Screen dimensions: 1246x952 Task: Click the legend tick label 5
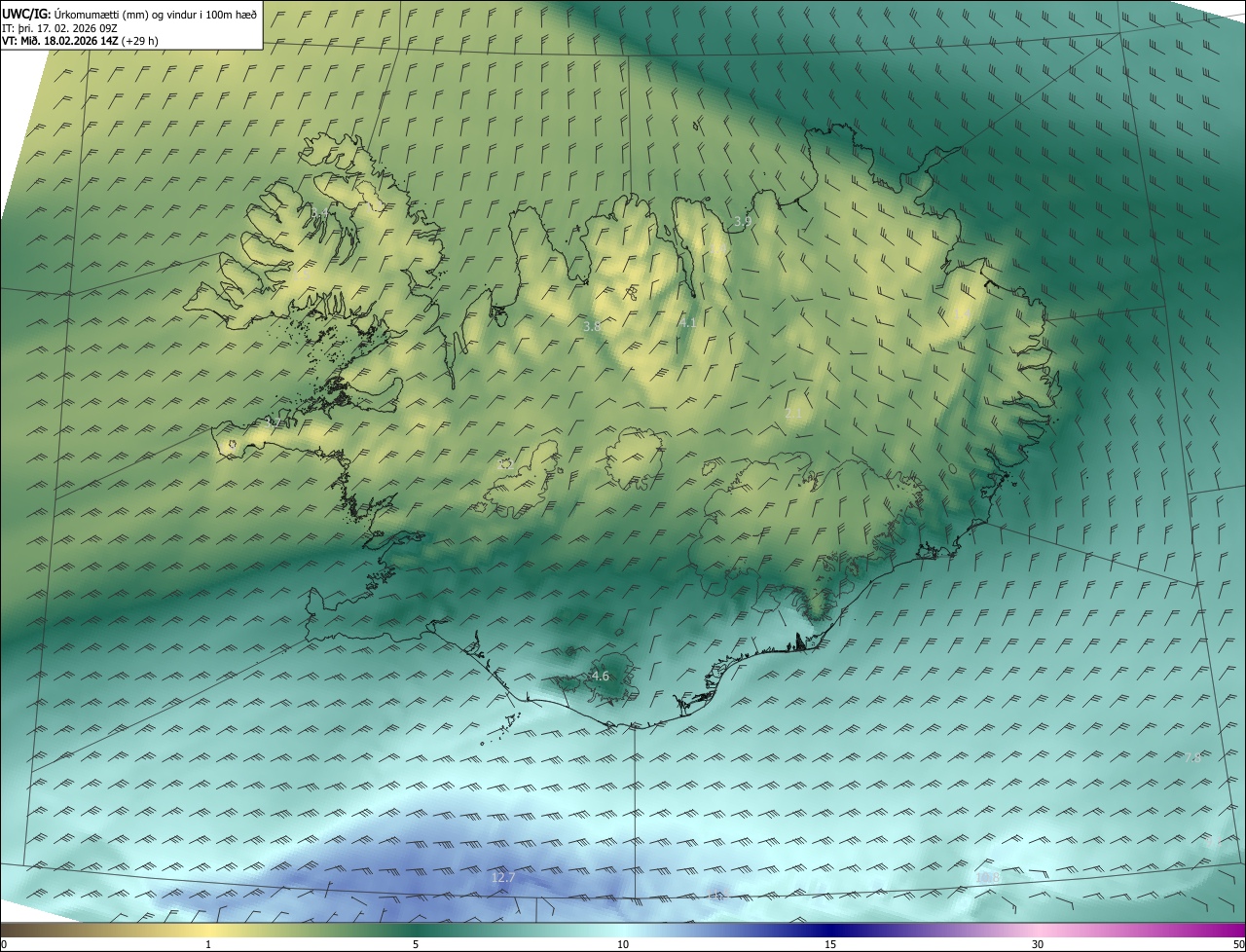416,944
